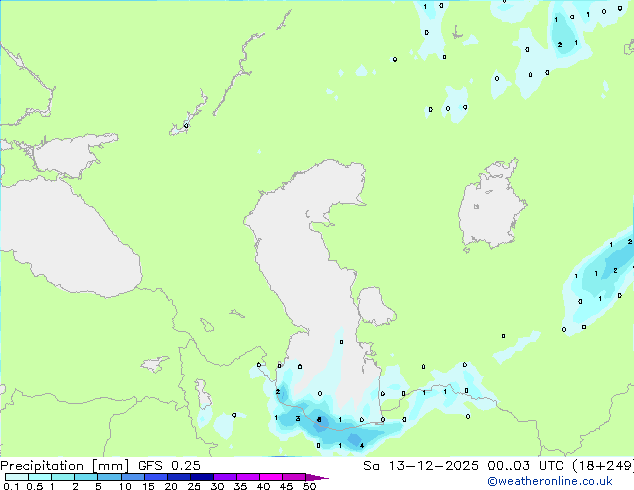
Task: Click the '00..03 UTC' time label
Action: (x=525, y=466)
